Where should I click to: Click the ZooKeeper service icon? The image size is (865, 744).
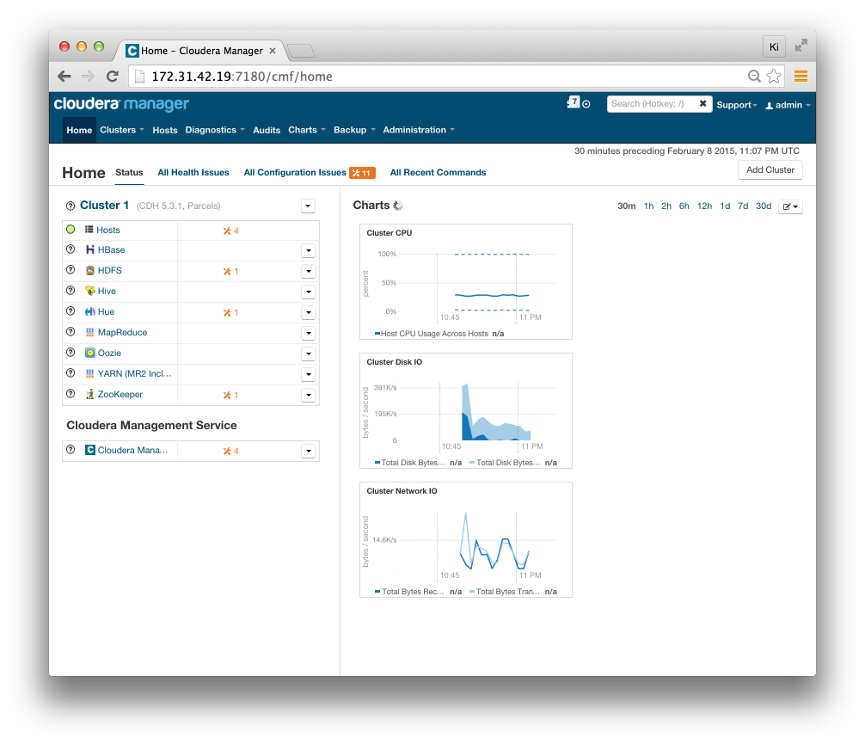tap(90, 394)
